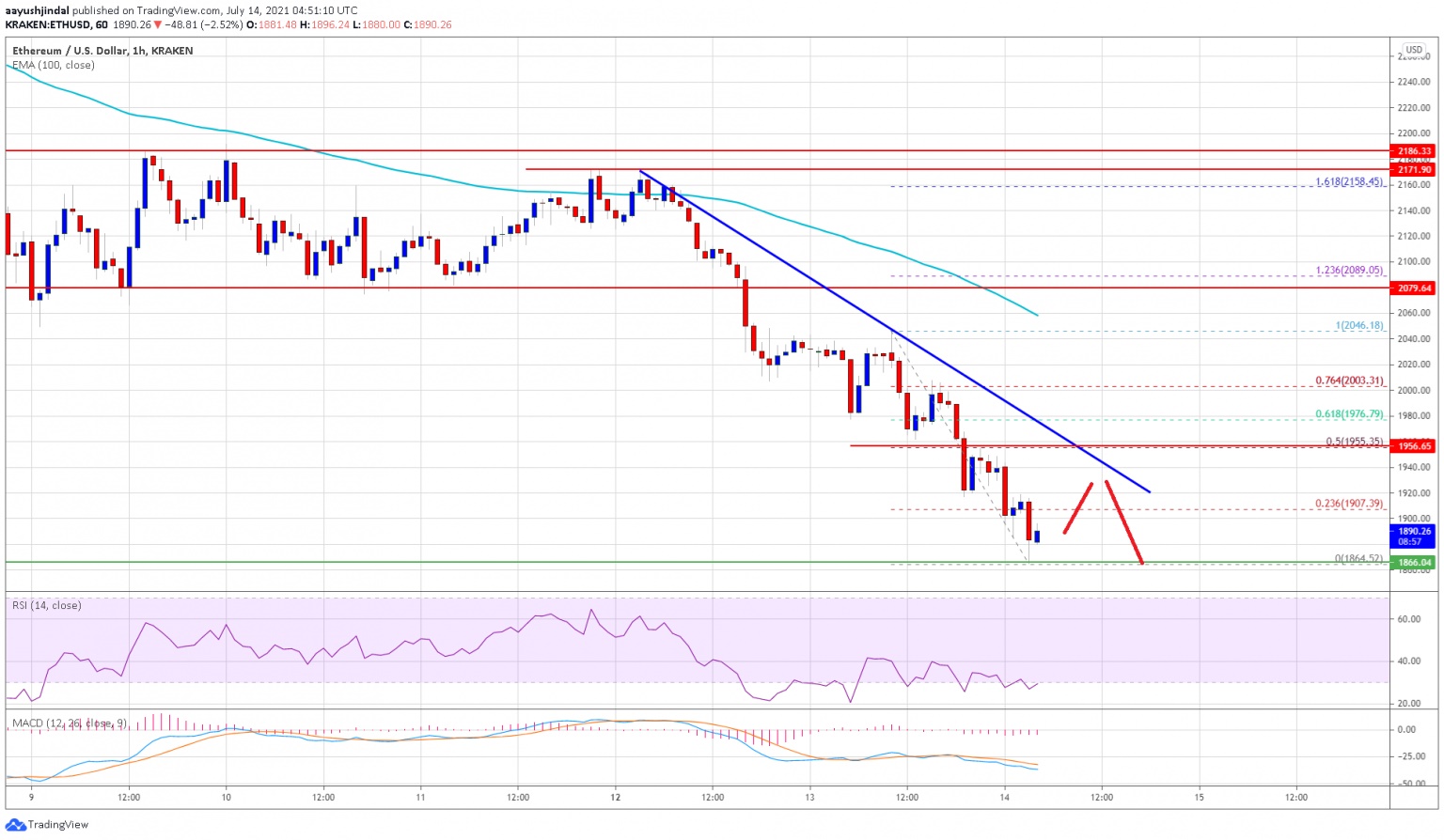1444x840 pixels.
Task: Click the 2079.64 red price label
Action: 1414,288
